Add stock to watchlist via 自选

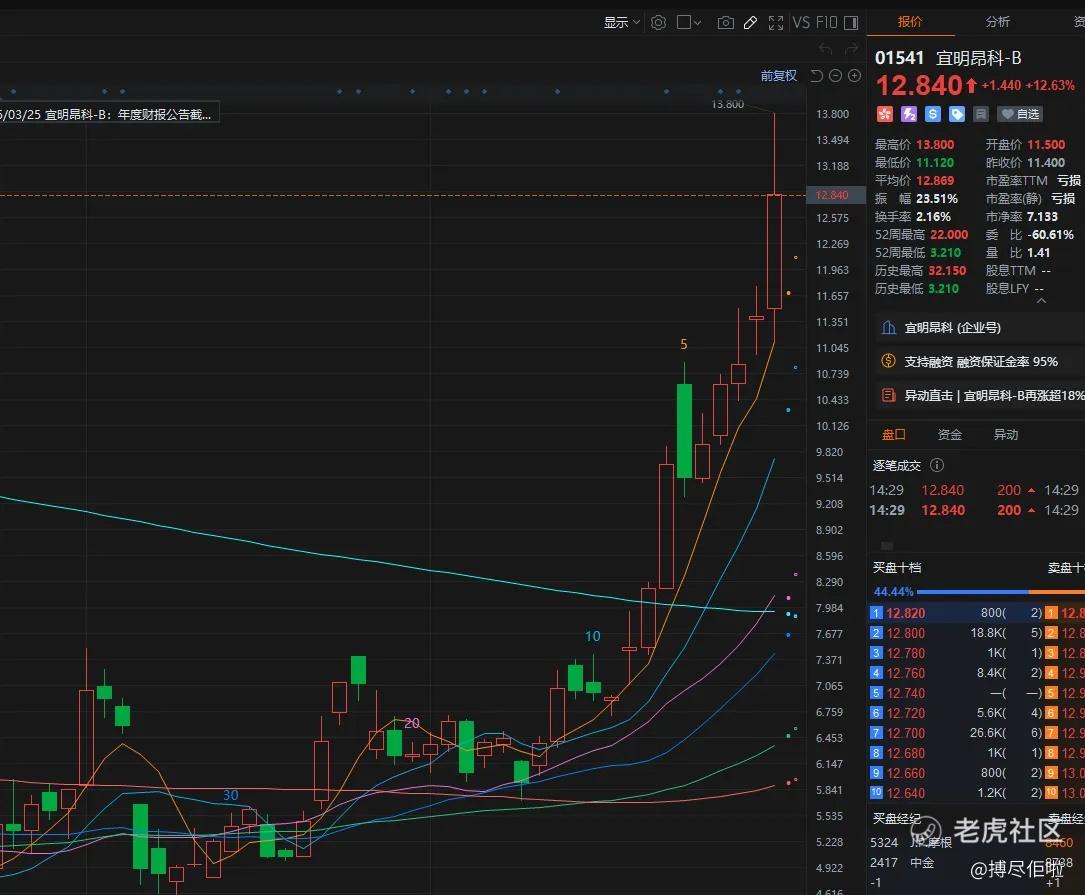coord(1020,114)
